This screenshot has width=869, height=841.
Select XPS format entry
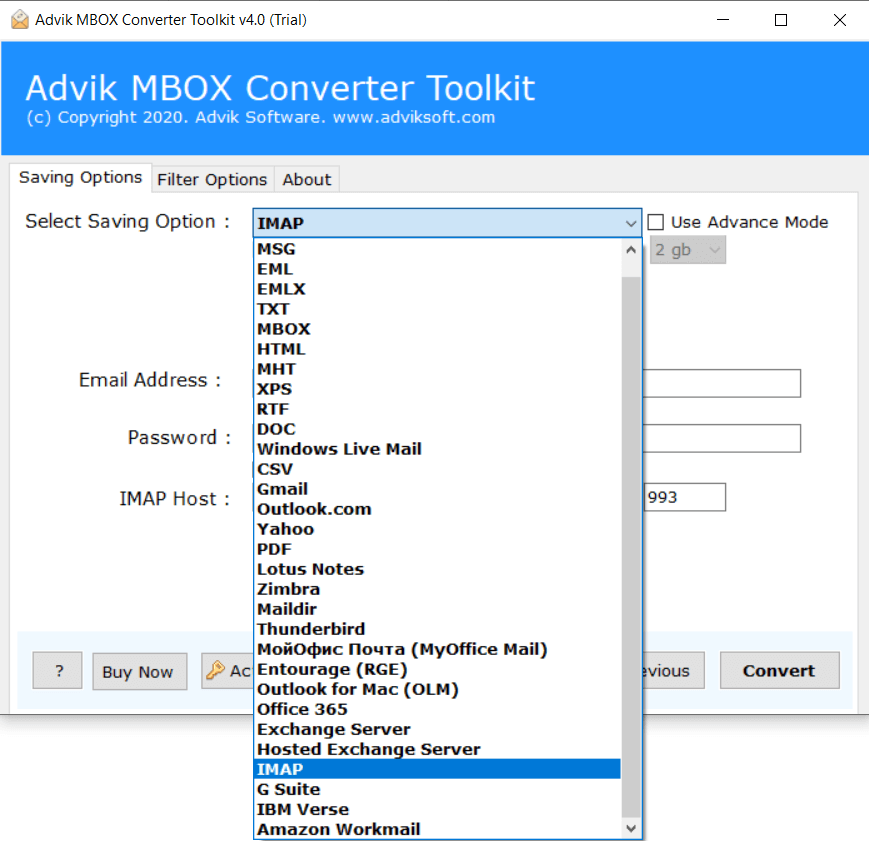(x=438, y=389)
